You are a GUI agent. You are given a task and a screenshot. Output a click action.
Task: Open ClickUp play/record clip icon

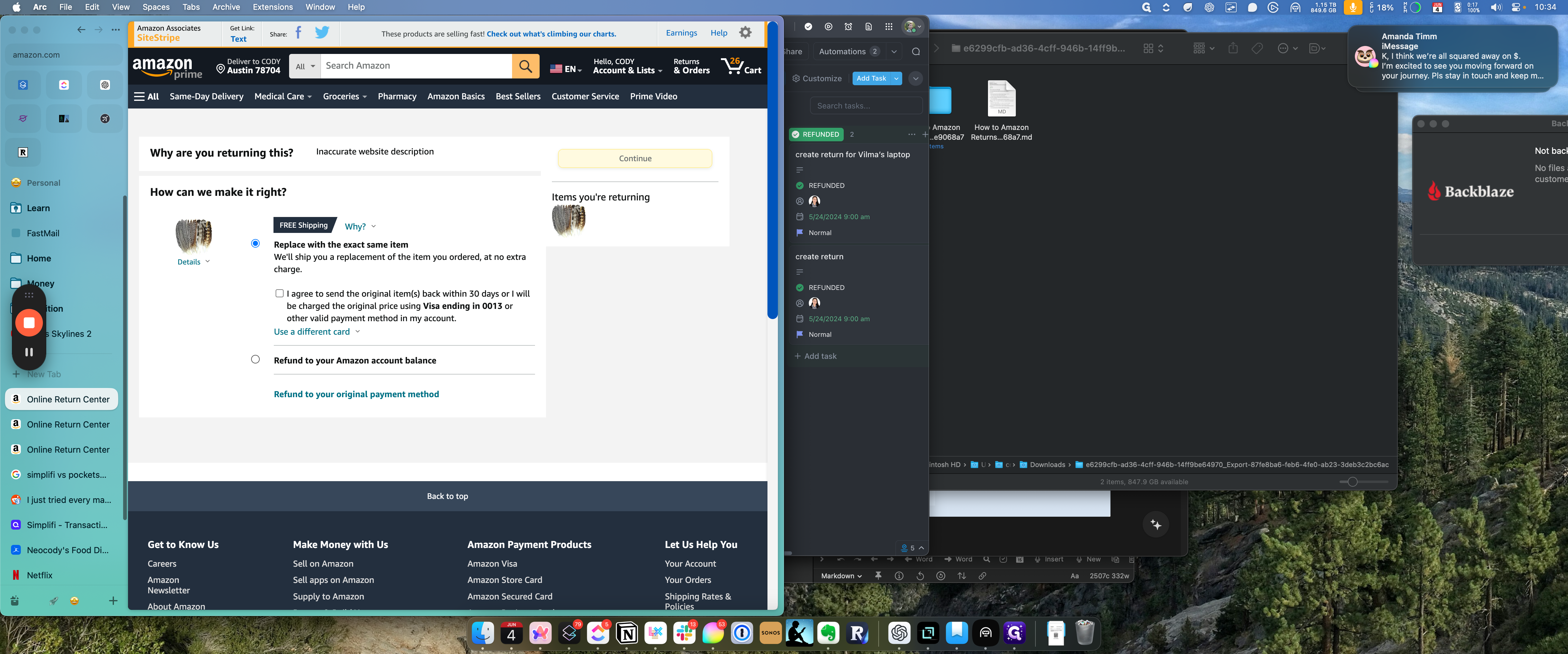pyautogui.click(x=828, y=27)
